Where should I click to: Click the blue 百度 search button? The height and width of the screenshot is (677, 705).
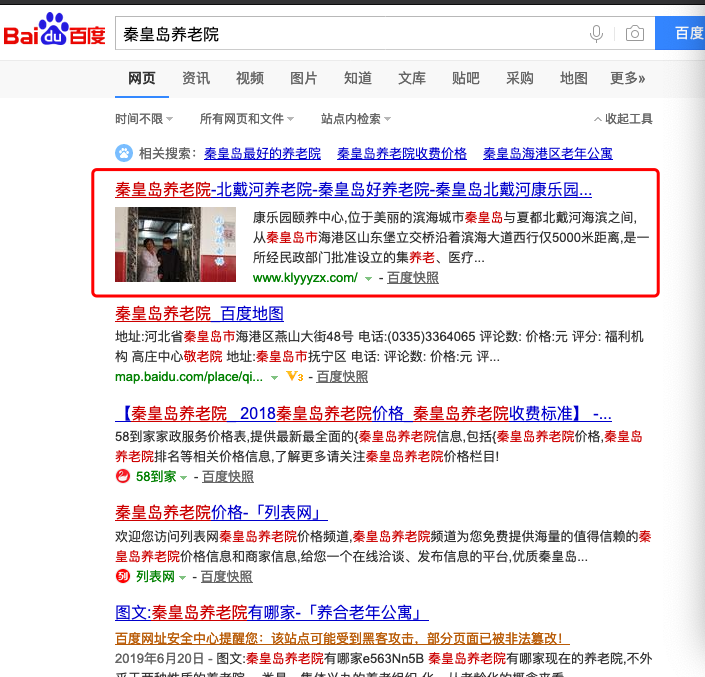pos(680,33)
